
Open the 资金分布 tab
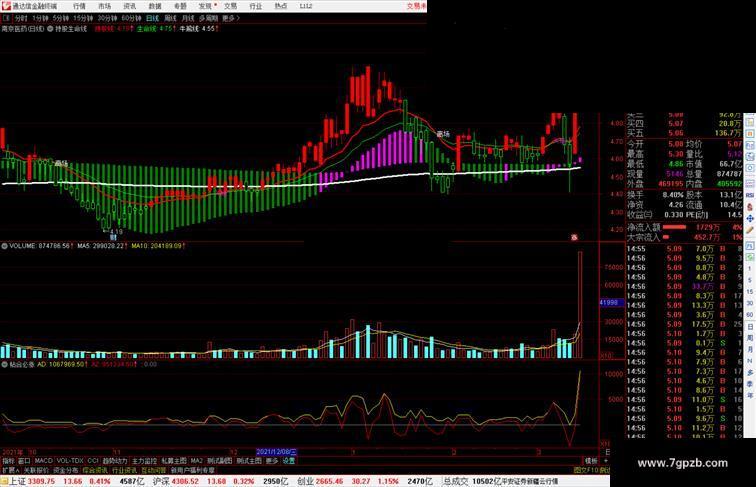click(66, 470)
